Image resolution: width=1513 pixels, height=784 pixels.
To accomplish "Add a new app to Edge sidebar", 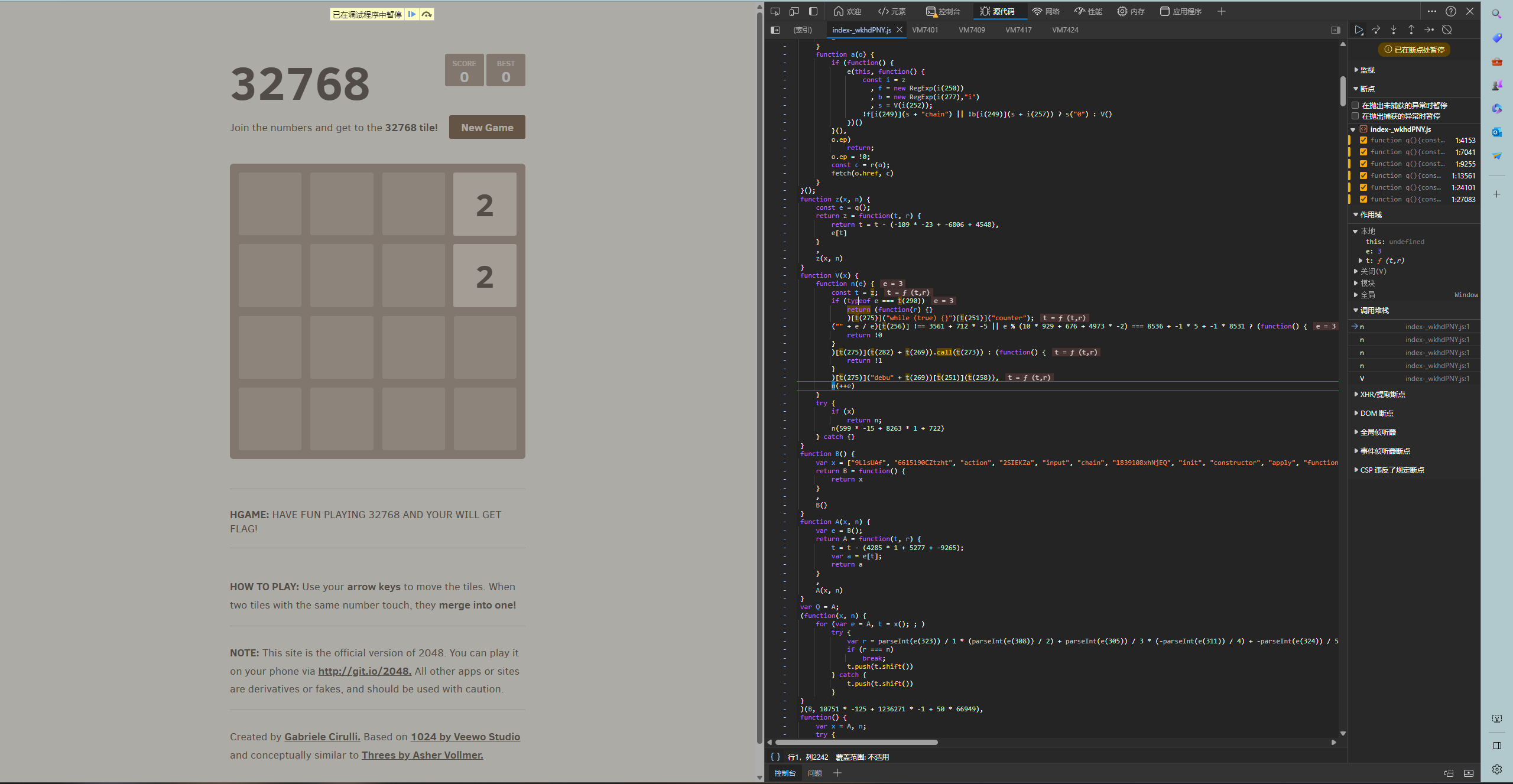I will tap(1496, 194).
